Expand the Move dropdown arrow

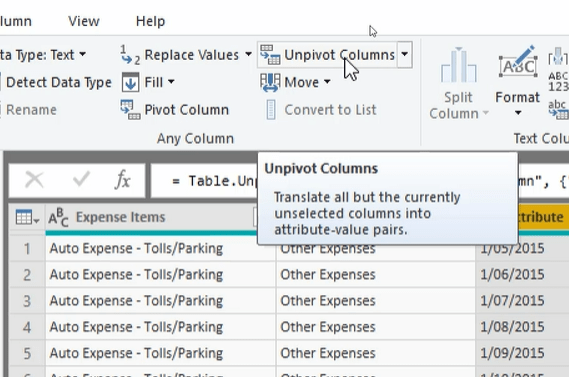(x=327, y=82)
